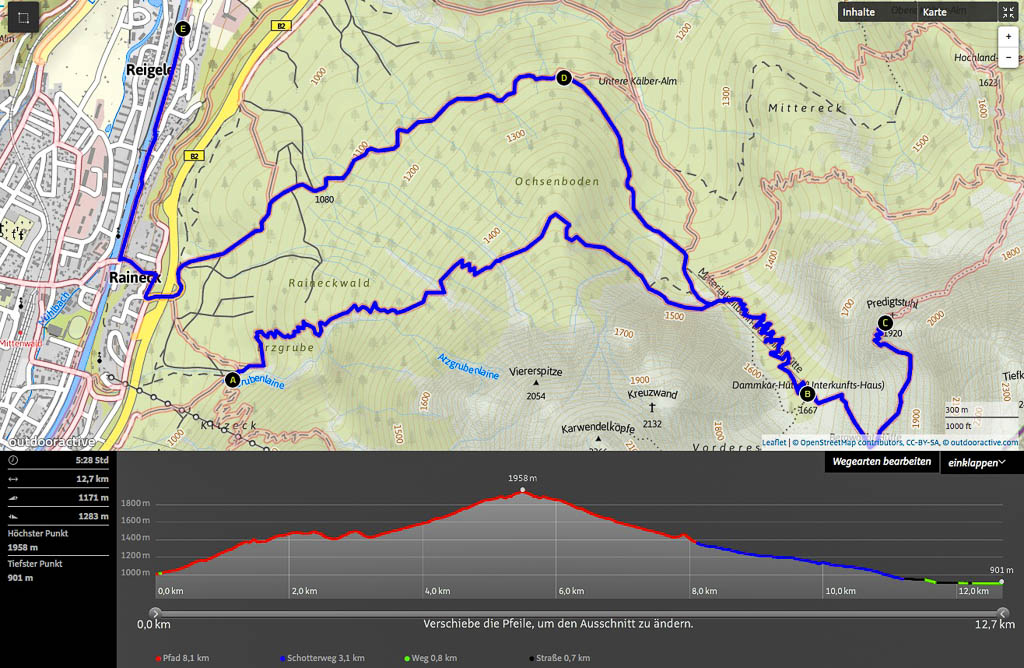The height and width of the screenshot is (668, 1024).
Task: Open the Leaflet attribution link
Action: click(774, 442)
